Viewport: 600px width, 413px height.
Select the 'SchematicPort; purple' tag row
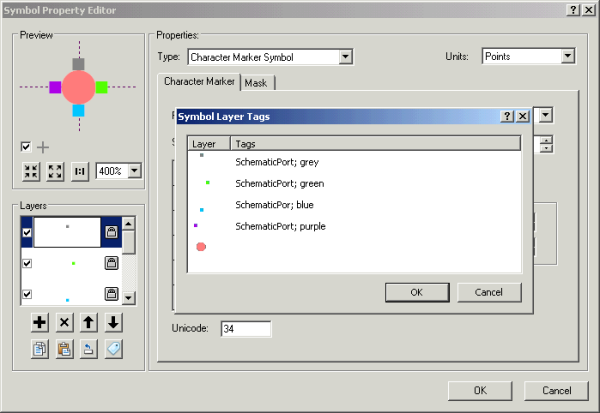(354, 226)
